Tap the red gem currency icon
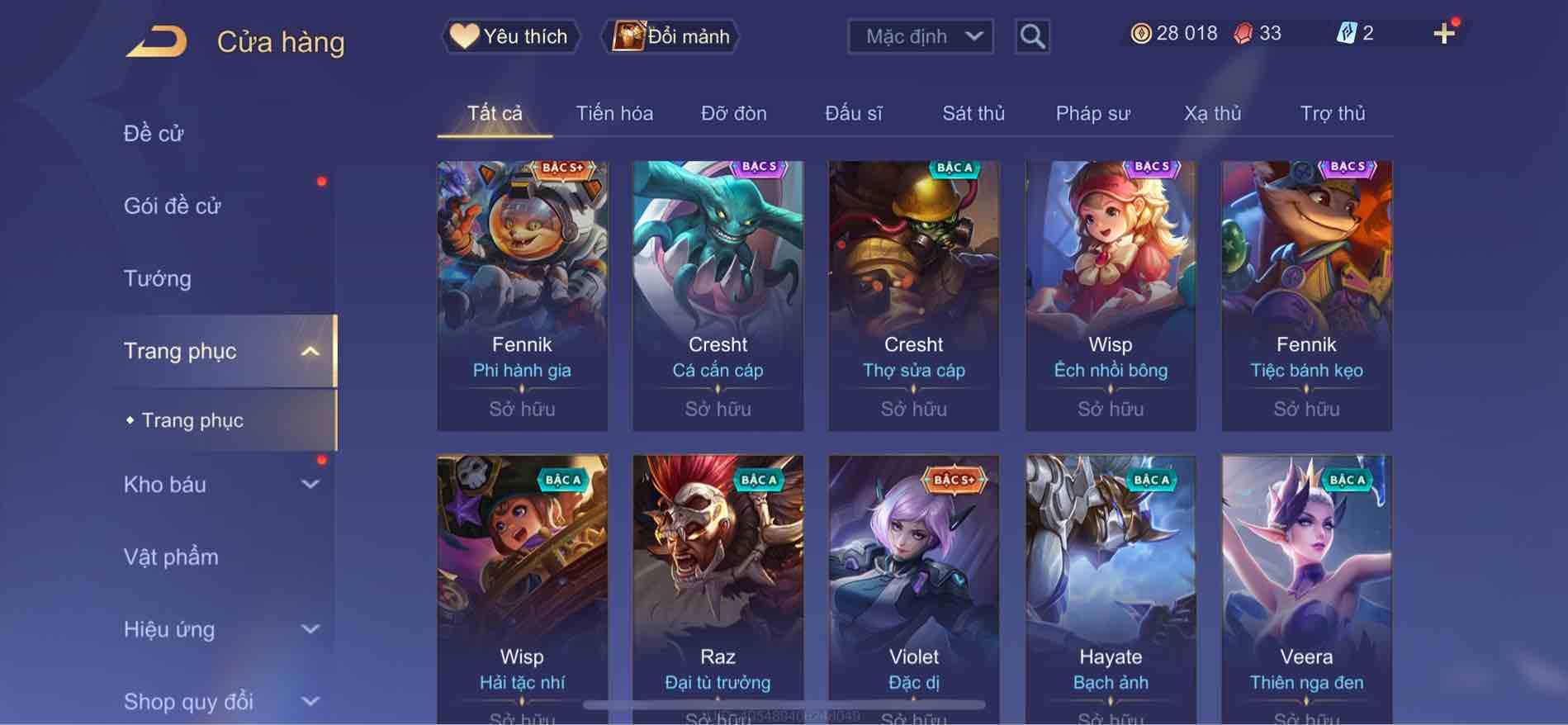Image resolution: width=1568 pixels, height=725 pixels. click(x=1243, y=34)
